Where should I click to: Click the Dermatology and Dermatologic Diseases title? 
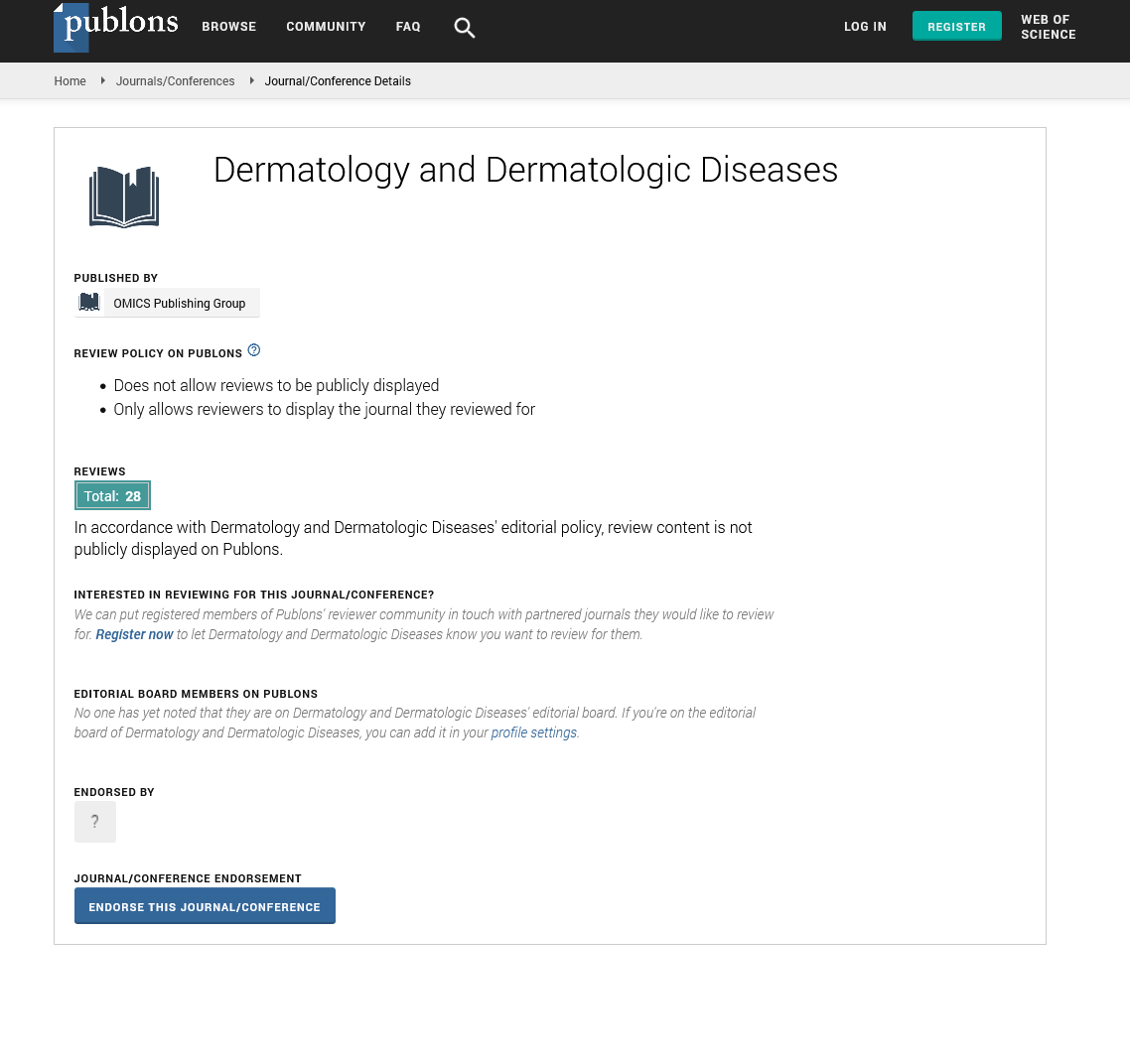click(525, 171)
